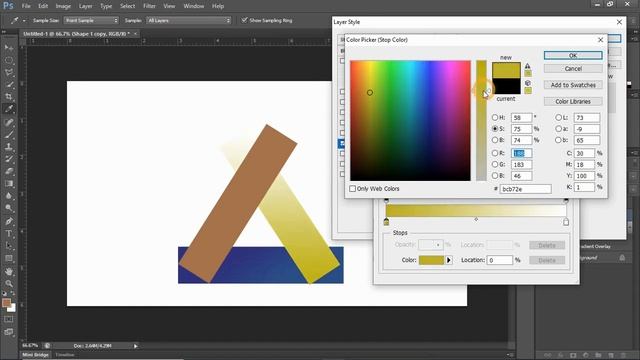
Task: Select the right white gradient color stop
Action: pos(566,222)
